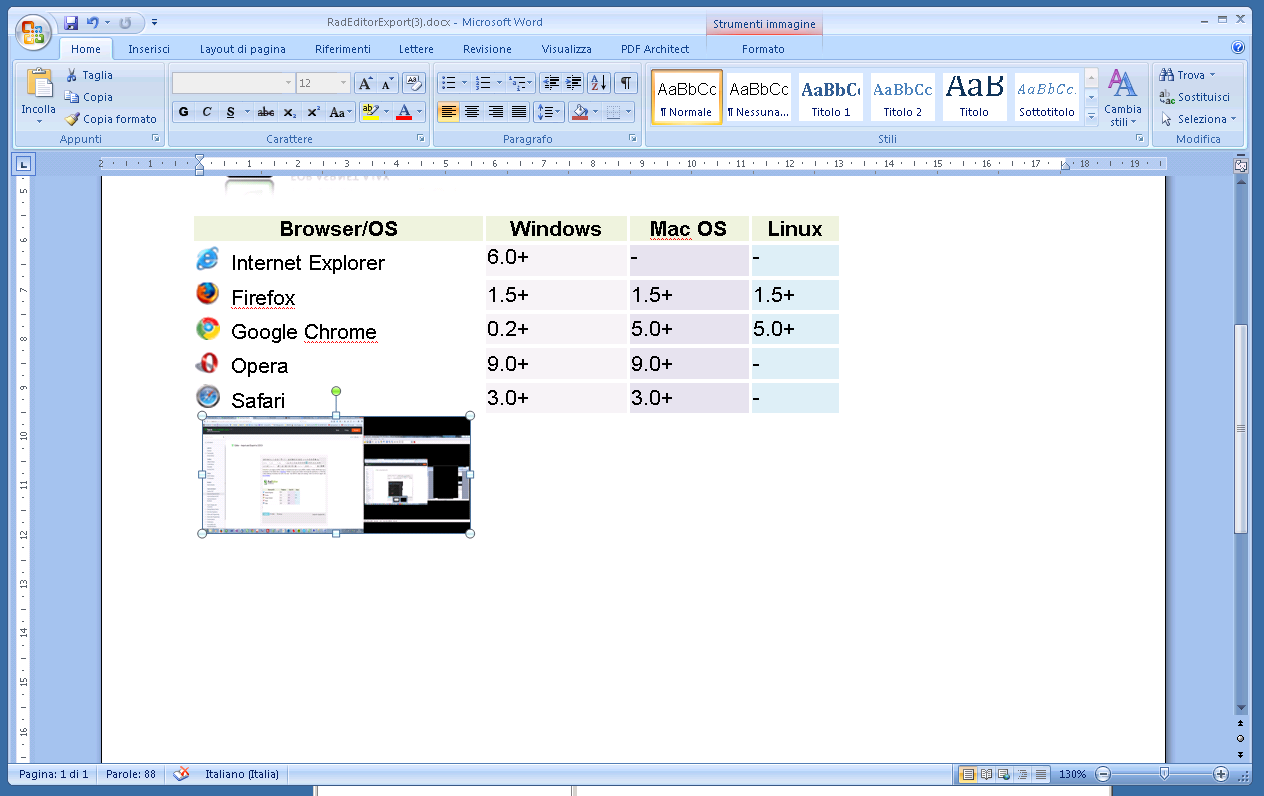This screenshot has width=1264, height=796.
Task: Open Cambia stili menu
Action: [1123, 98]
